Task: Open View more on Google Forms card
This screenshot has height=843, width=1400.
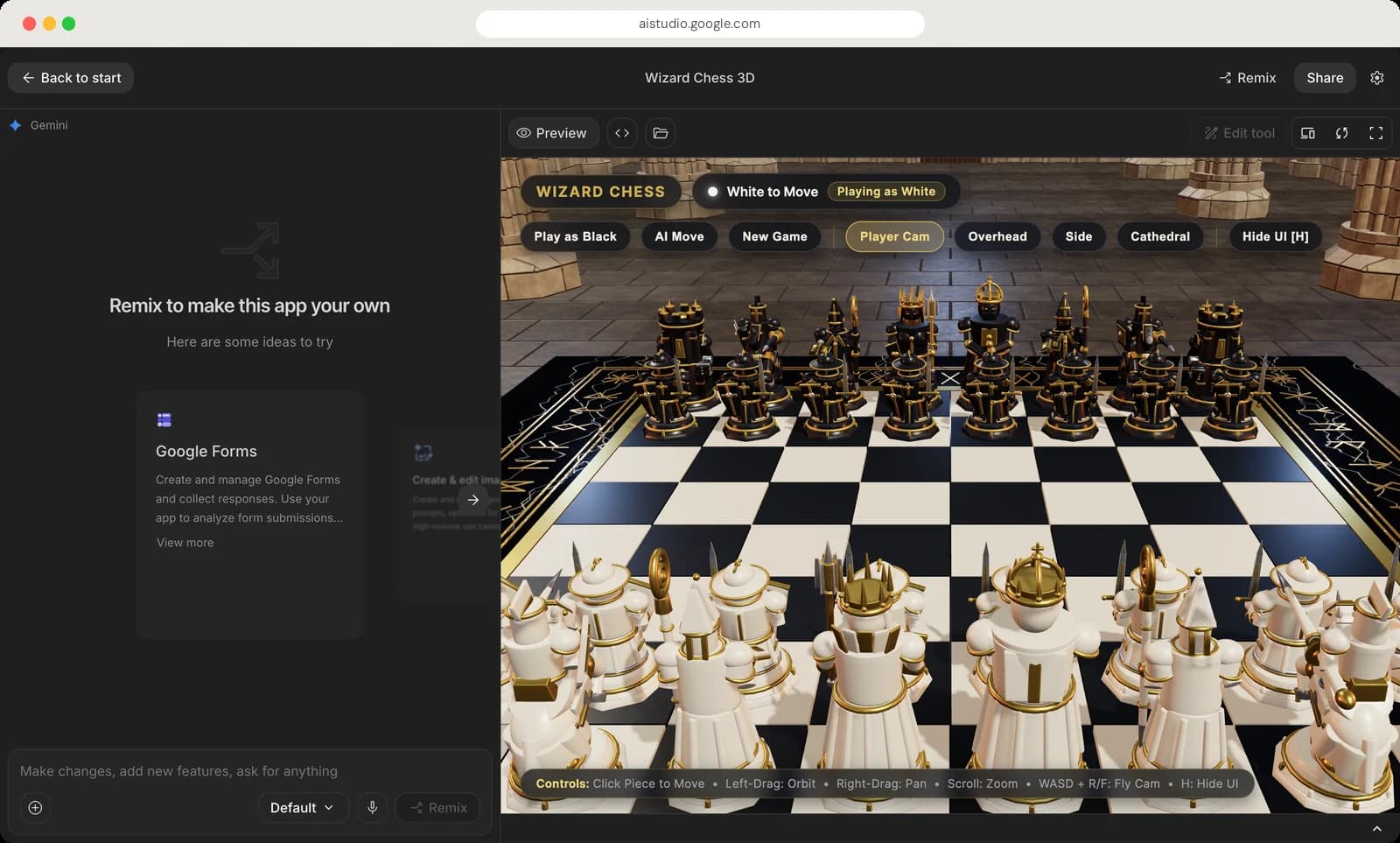Action: [185, 543]
